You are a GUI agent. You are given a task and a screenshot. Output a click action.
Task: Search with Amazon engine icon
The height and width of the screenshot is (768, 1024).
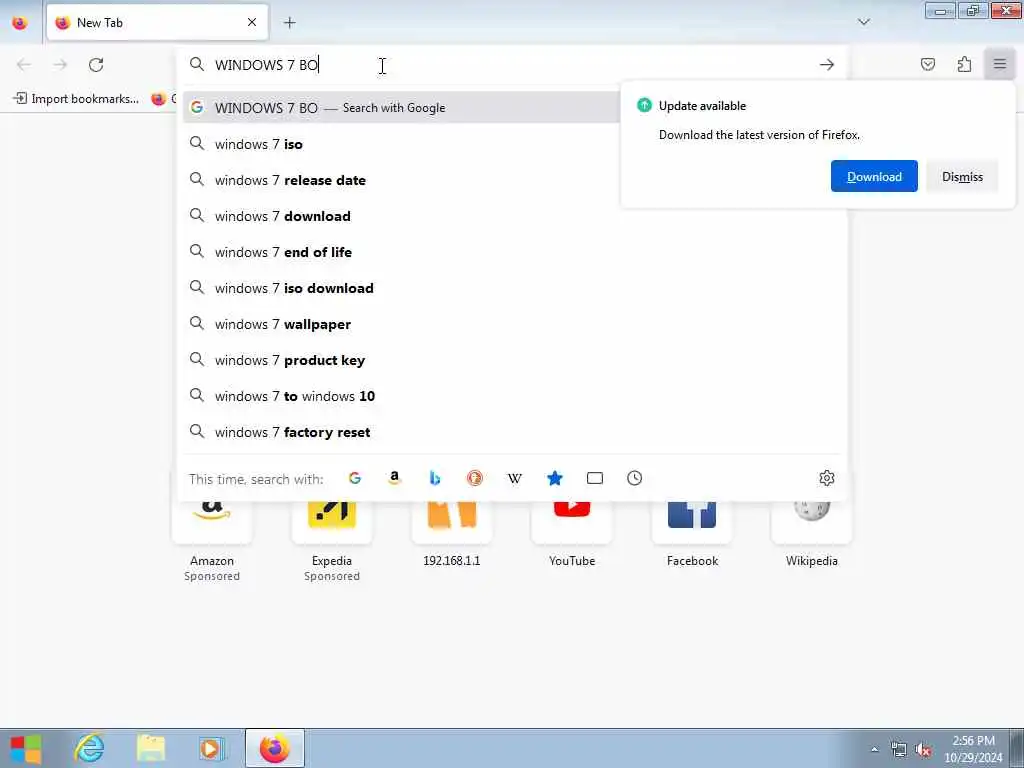point(394,478)
